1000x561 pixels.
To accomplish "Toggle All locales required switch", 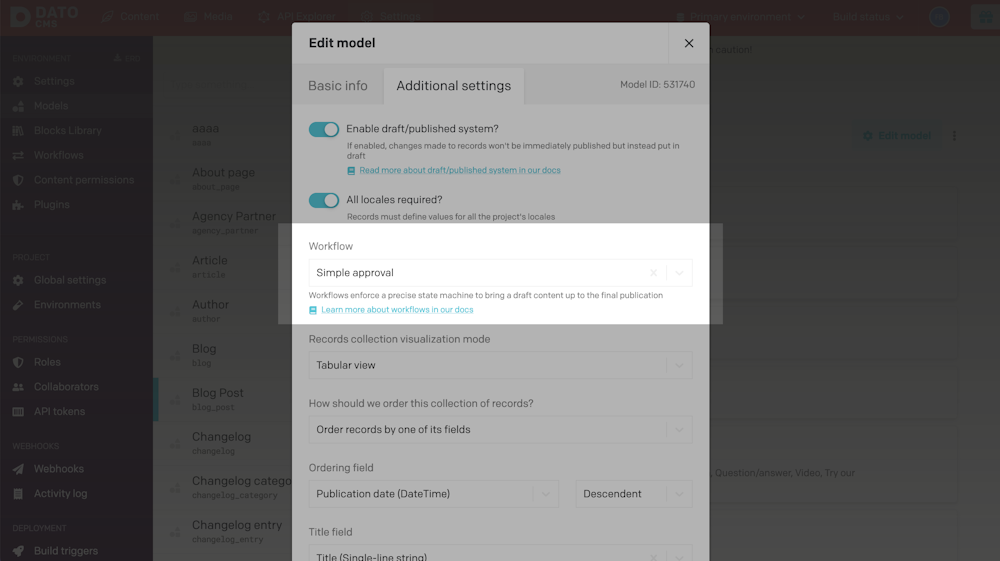I will coord(324,200).
